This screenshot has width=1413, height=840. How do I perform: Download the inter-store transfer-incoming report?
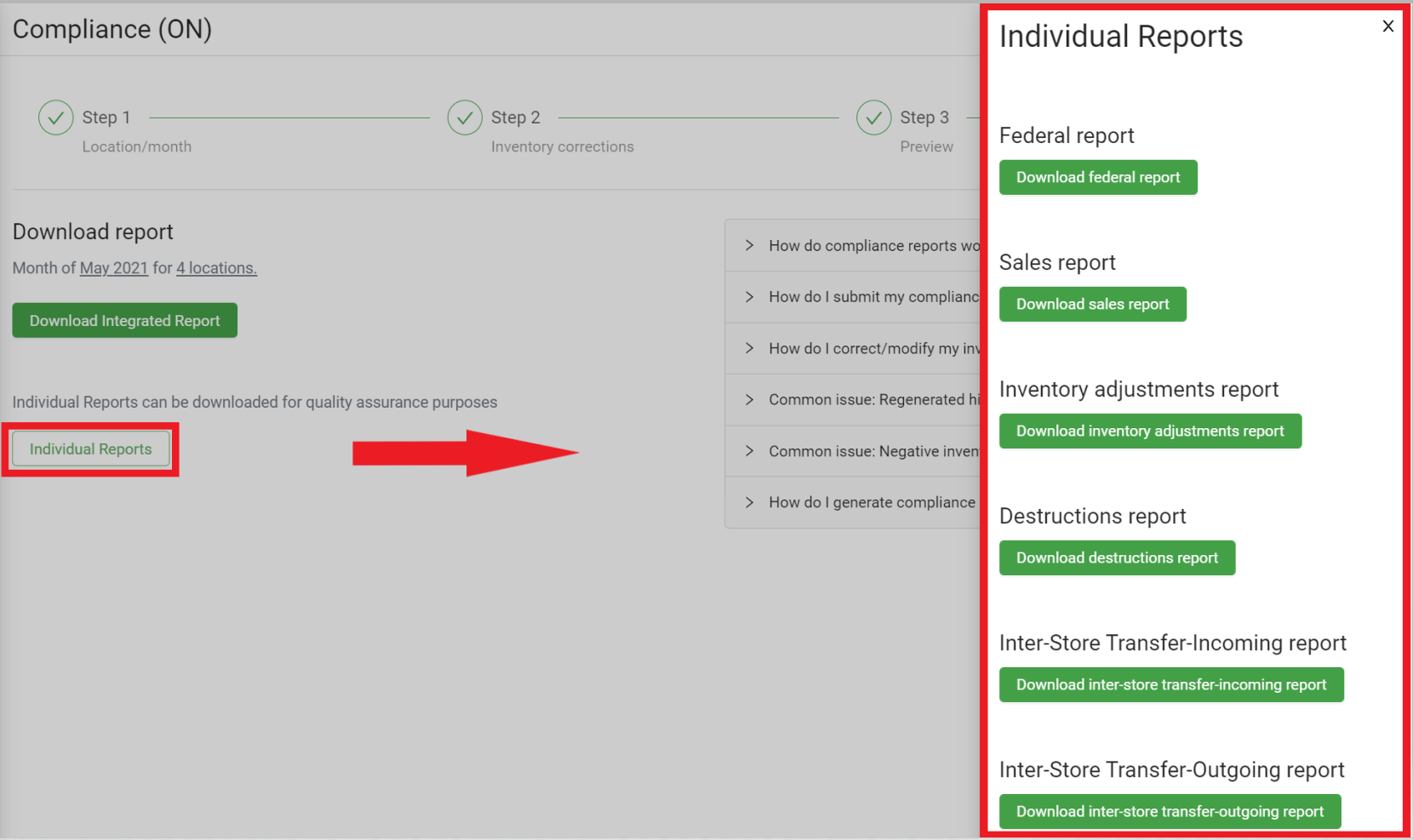[x=1171, y=685]
